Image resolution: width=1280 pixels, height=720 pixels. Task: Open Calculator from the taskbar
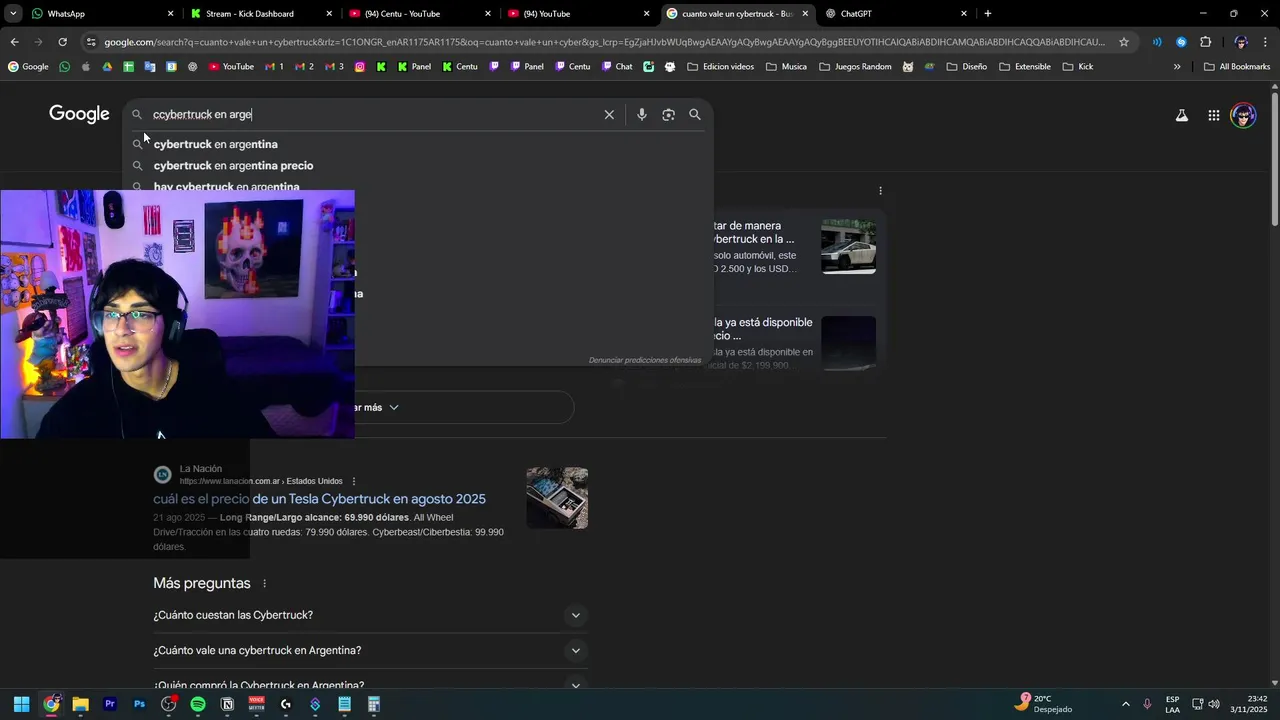pos(374,704)
